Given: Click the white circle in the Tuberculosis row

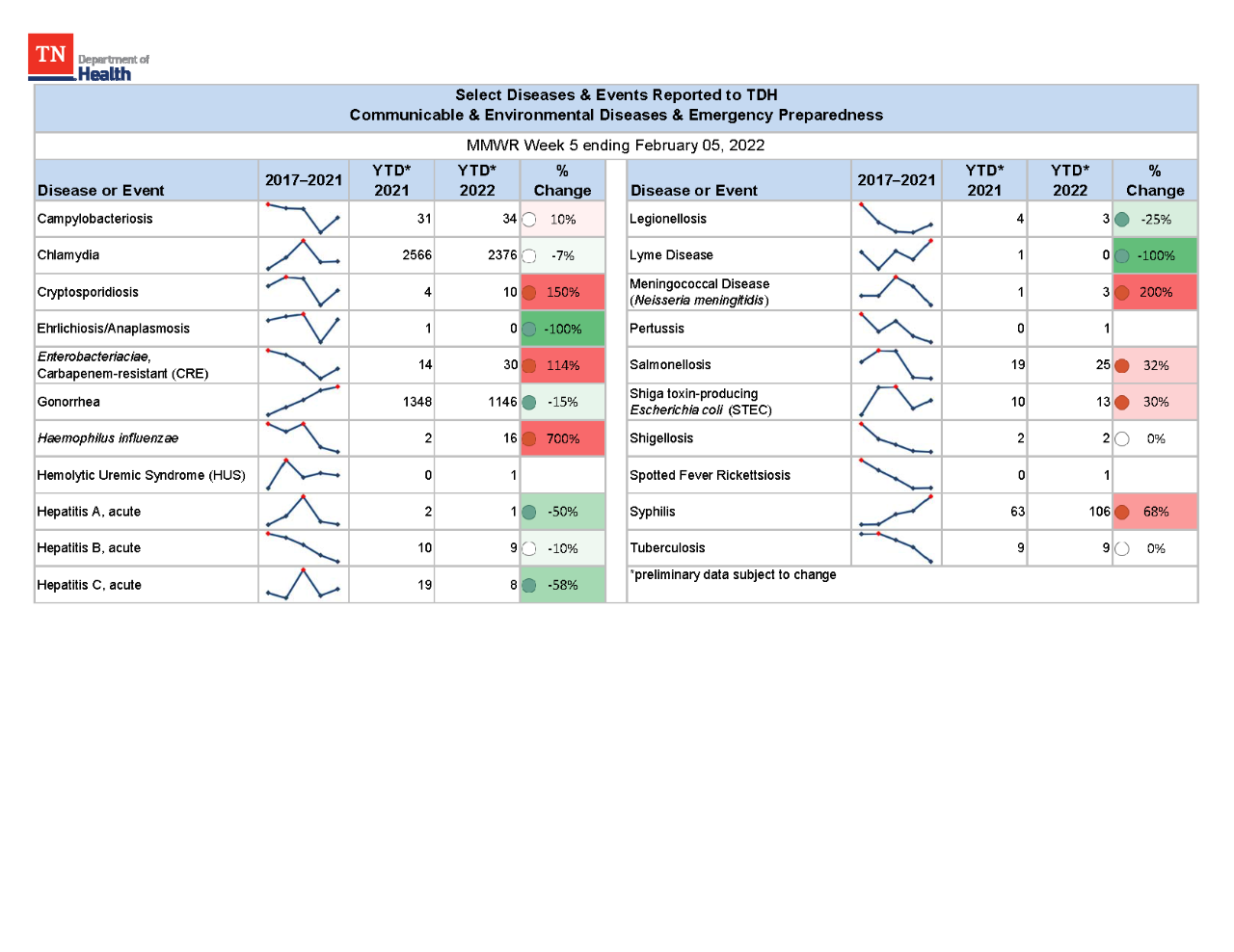Looking at the screenshot, I should 1122,548.
